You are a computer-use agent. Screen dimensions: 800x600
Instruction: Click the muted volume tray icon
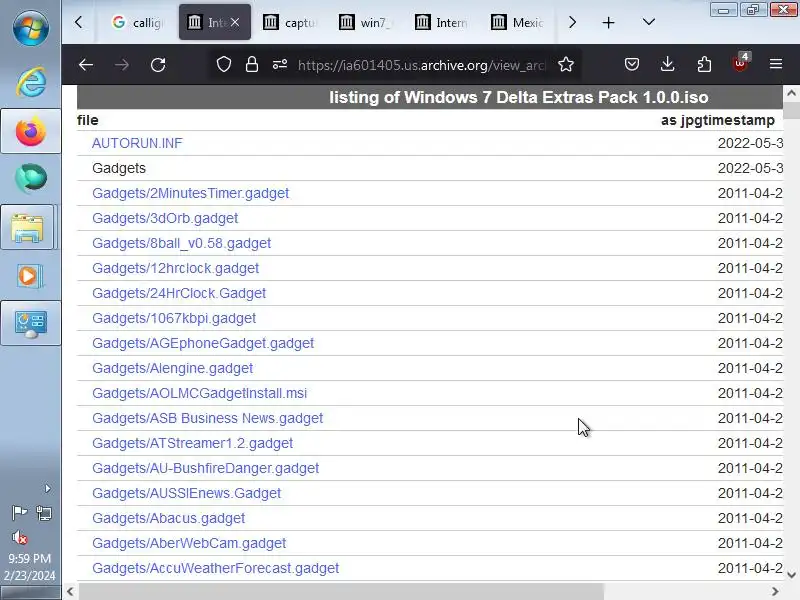coord(19,537)
